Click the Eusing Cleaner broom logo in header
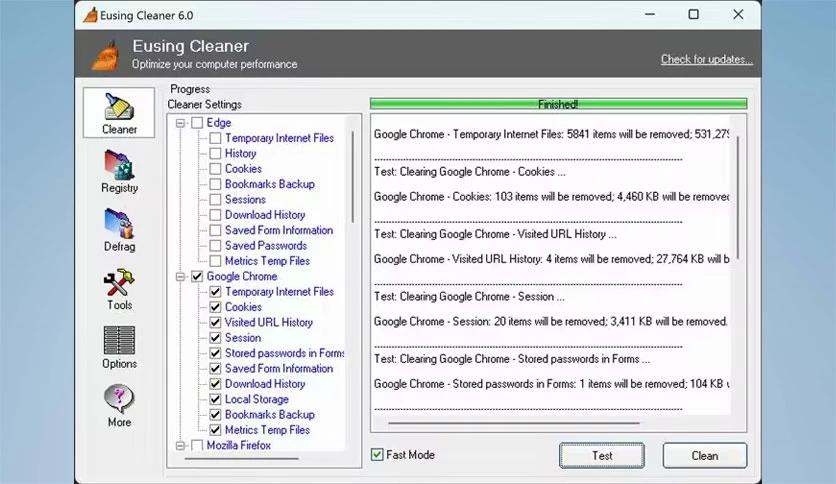Image resolution: width=836 pixels, height=484 pixels. [x=106, y=55]
